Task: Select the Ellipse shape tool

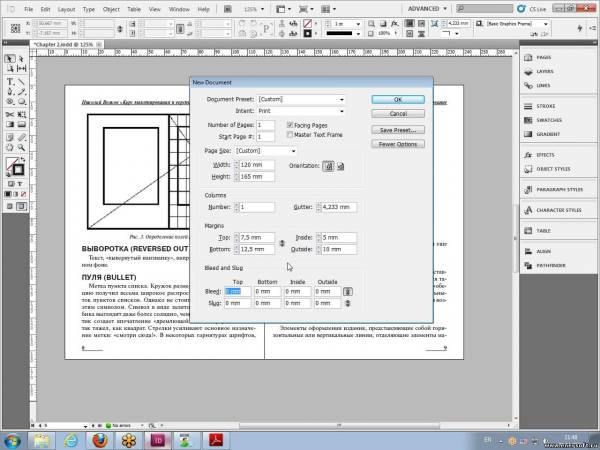Action: (21, 102)
